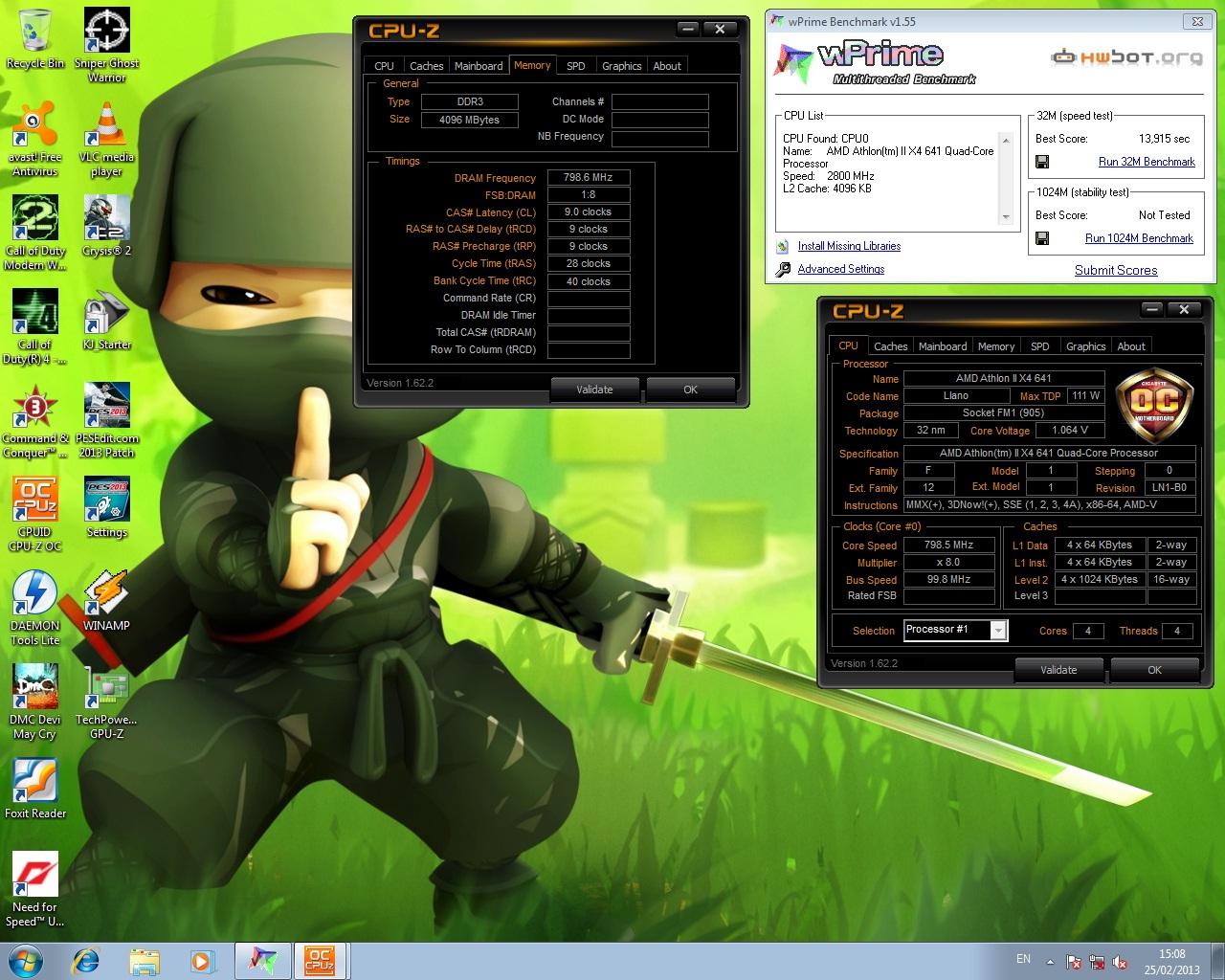Open About tab in lower CPU-Z window
The width and height of the screenshot is (1225, 980).
click(x=1131, y=346)
